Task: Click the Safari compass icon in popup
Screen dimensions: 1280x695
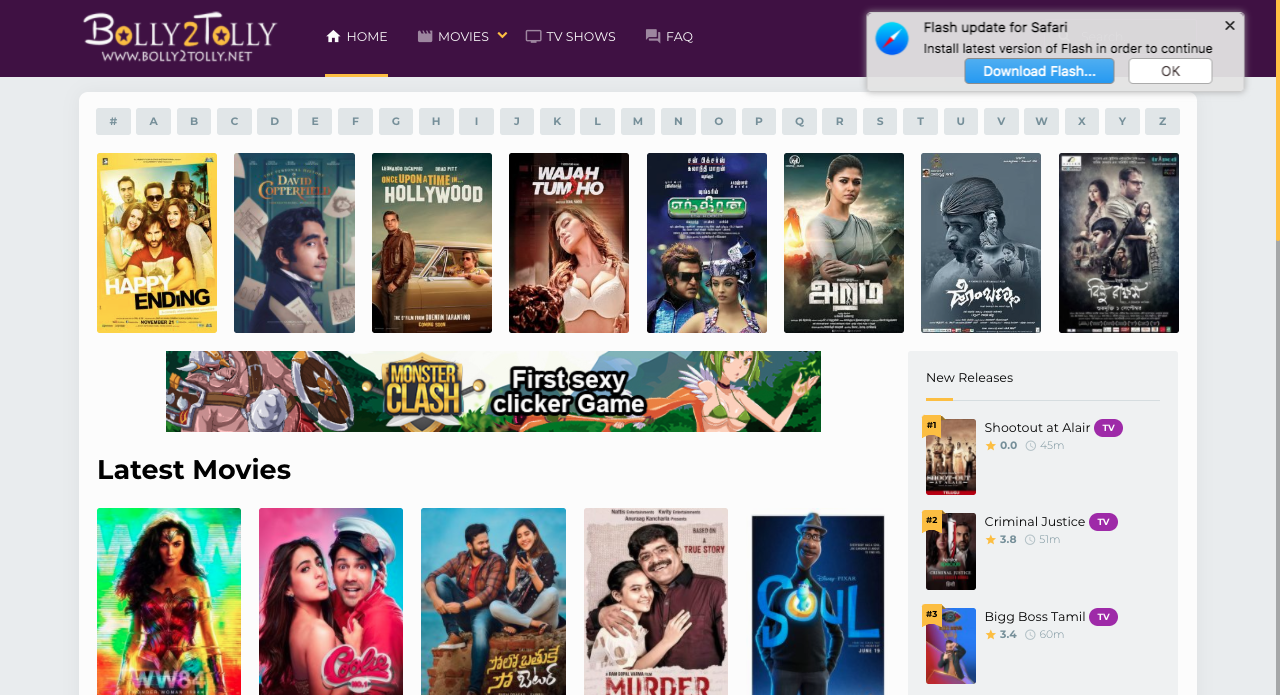Action: (x=892, y=39)
